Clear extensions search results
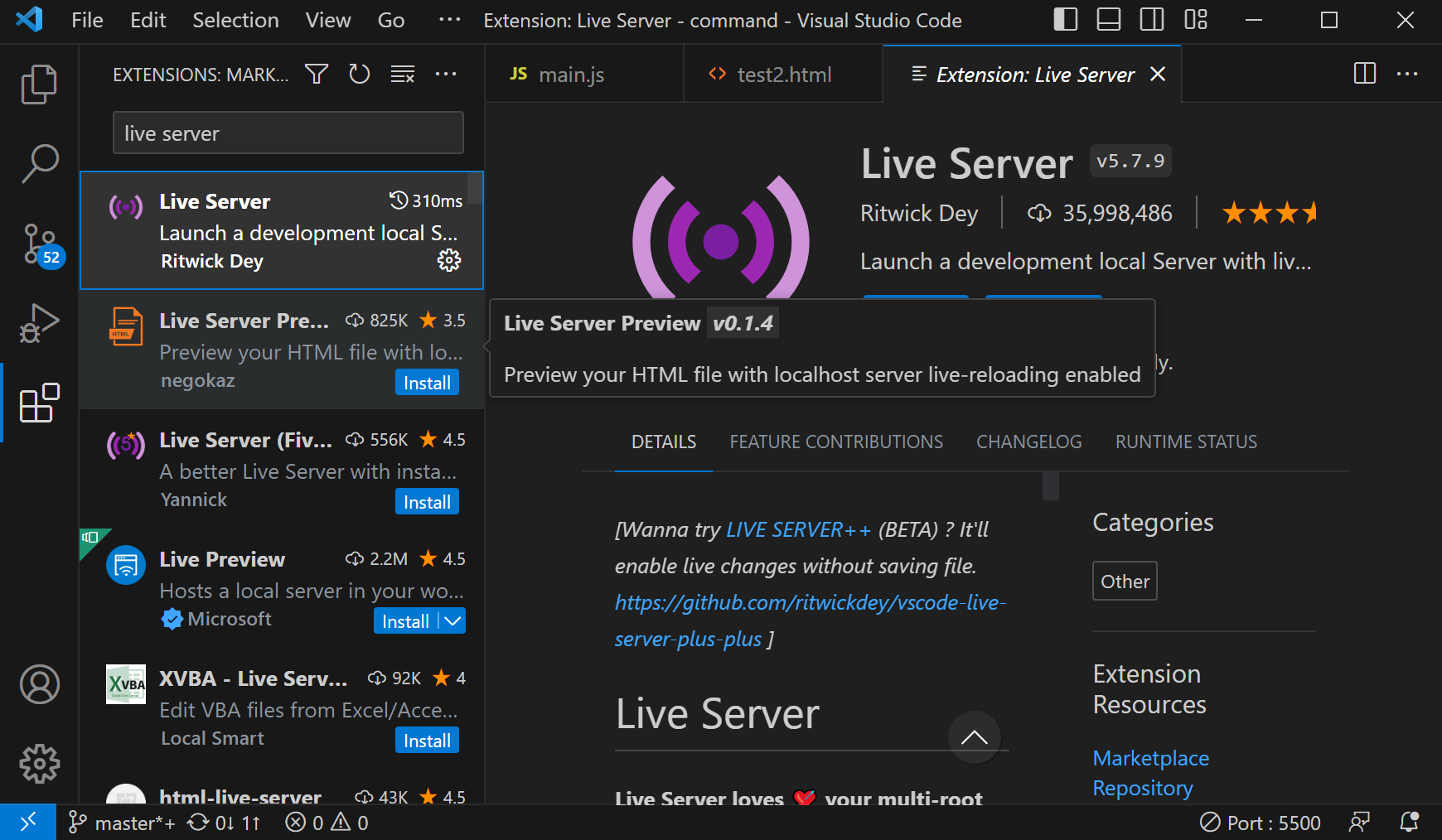 click(403, 75)
